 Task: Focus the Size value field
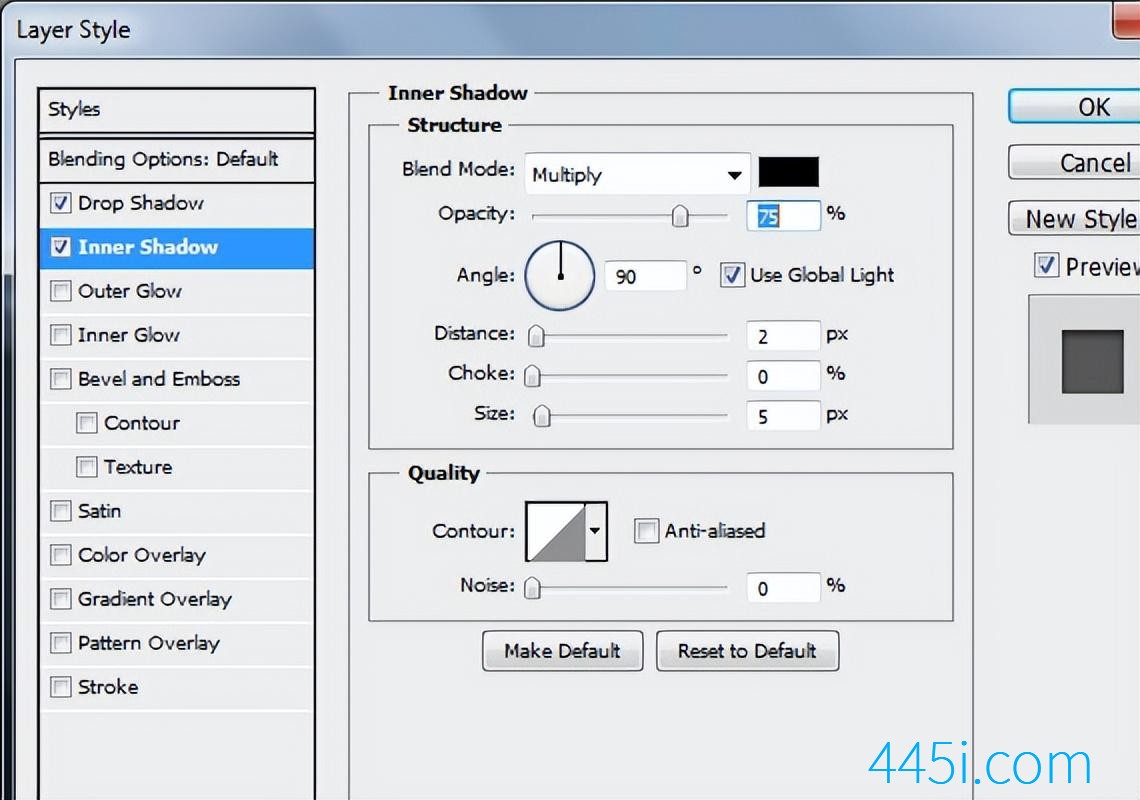pos(784,416)
